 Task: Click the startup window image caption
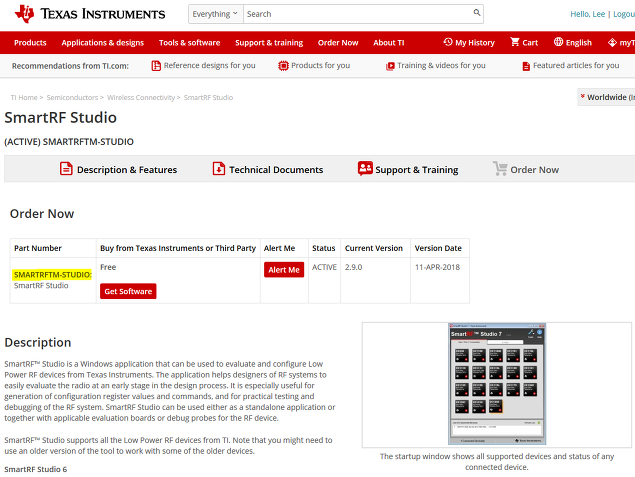point(497,462)
